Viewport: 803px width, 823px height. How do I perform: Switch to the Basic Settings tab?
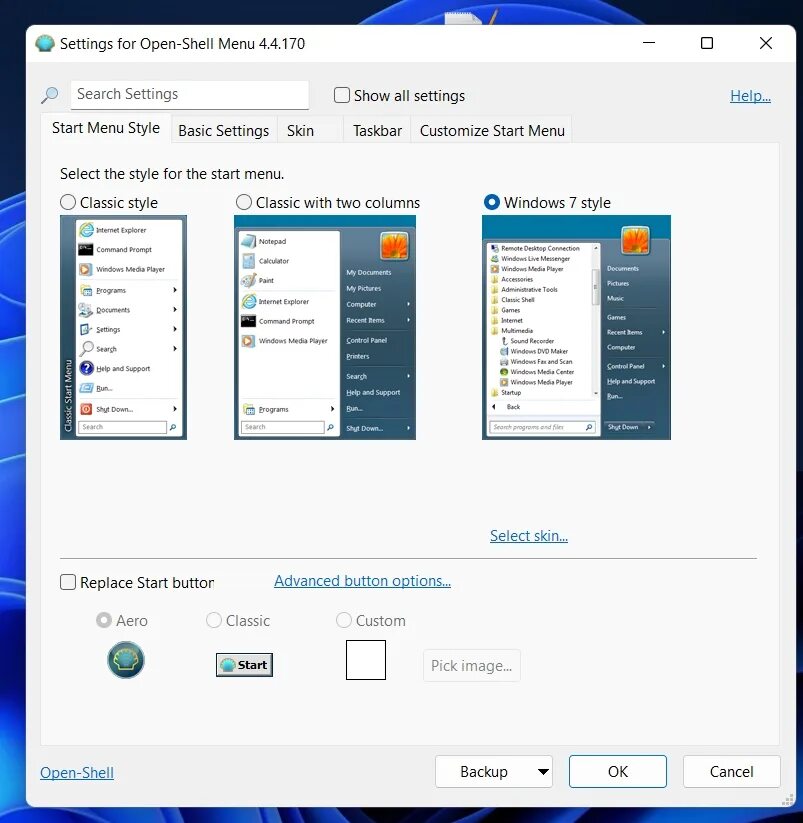(x=224, y=130)
